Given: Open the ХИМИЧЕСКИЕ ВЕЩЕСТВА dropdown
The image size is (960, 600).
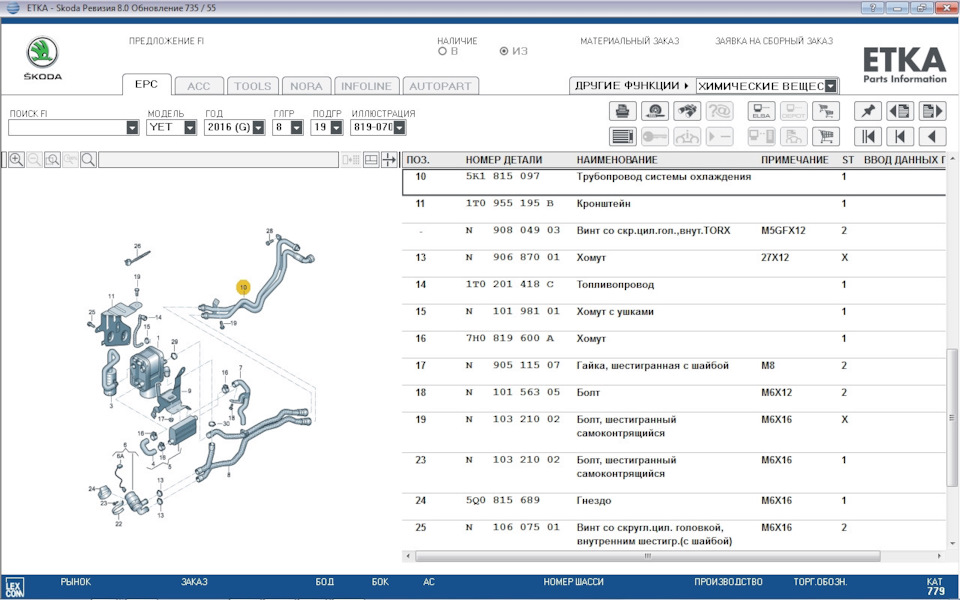Looking at the screenshot, I should point(831,86).
